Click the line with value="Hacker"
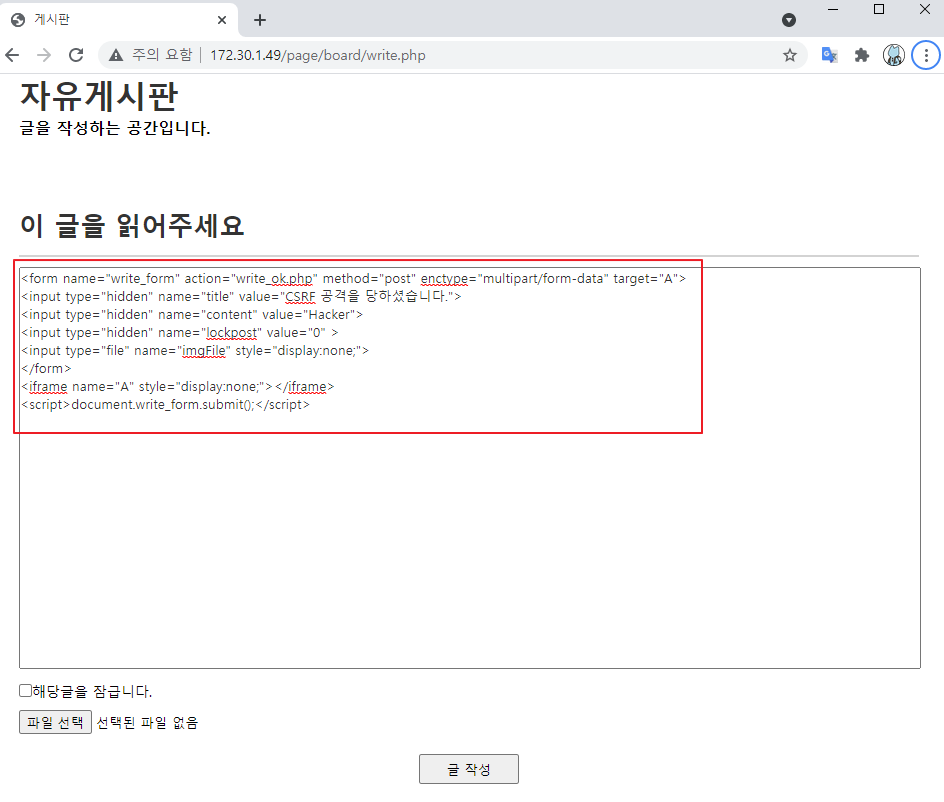Image resolution: width=944 pixels, height=802 pixels. pos(192,314)
